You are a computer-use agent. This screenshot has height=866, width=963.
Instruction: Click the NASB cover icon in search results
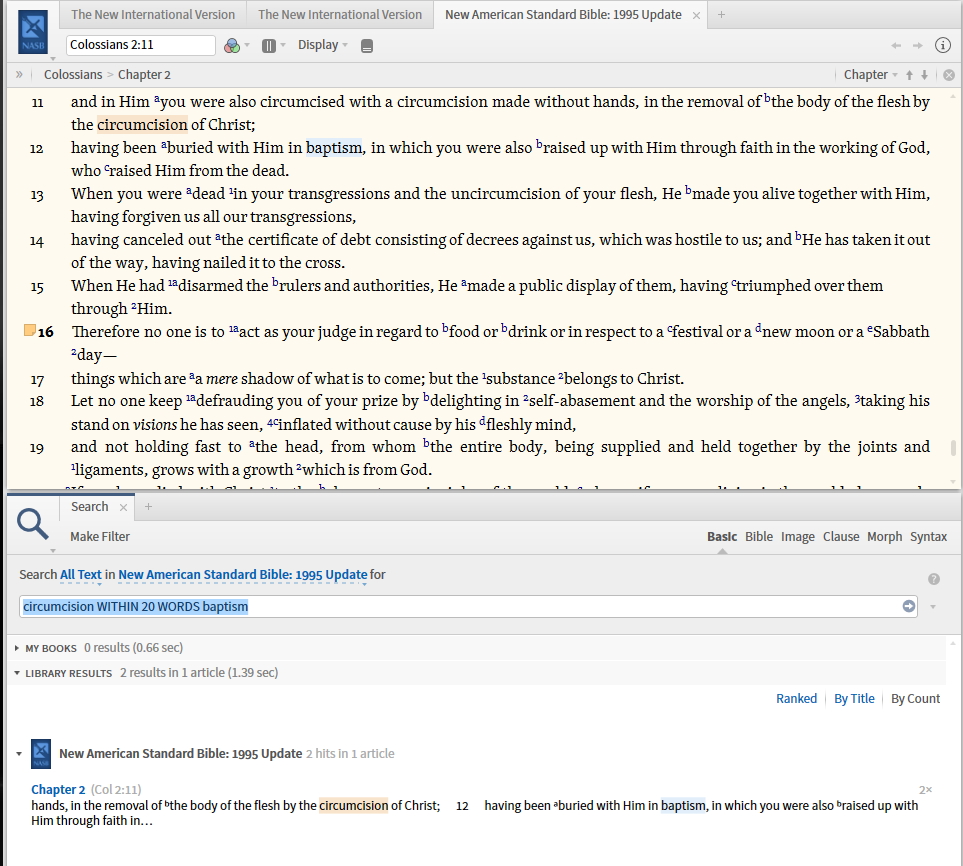[x=41, y=754]
